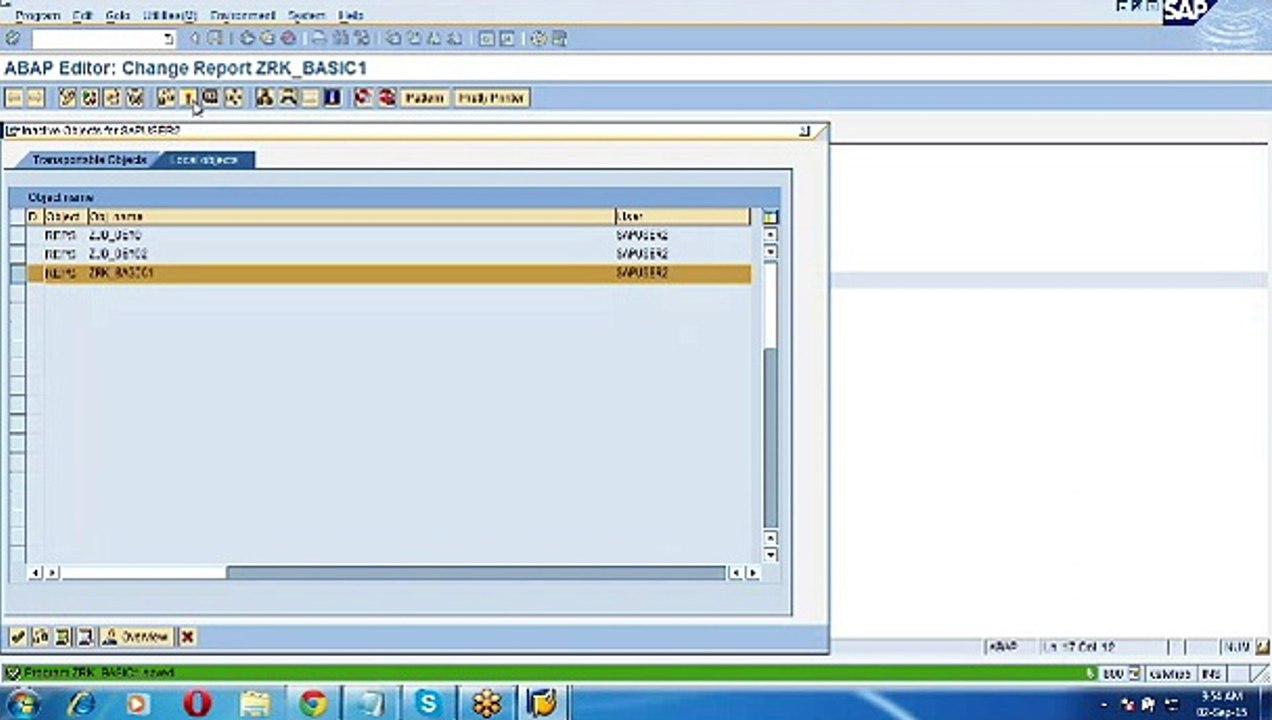Click the Object column header
The width and height of the screenshot is (1272, 720).
tap(65, 216)
